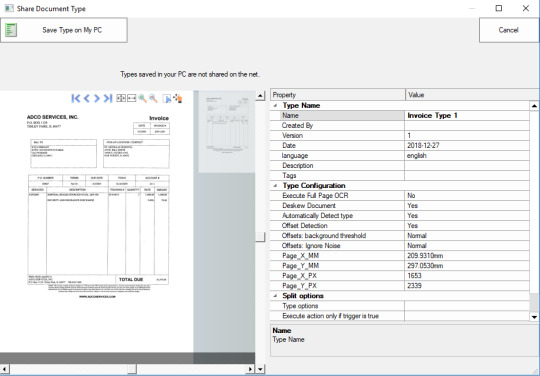Viewport: 540px width, 376px height.
Task: Select Page_Y_MM value 297.0530mm
Action: 467,266
